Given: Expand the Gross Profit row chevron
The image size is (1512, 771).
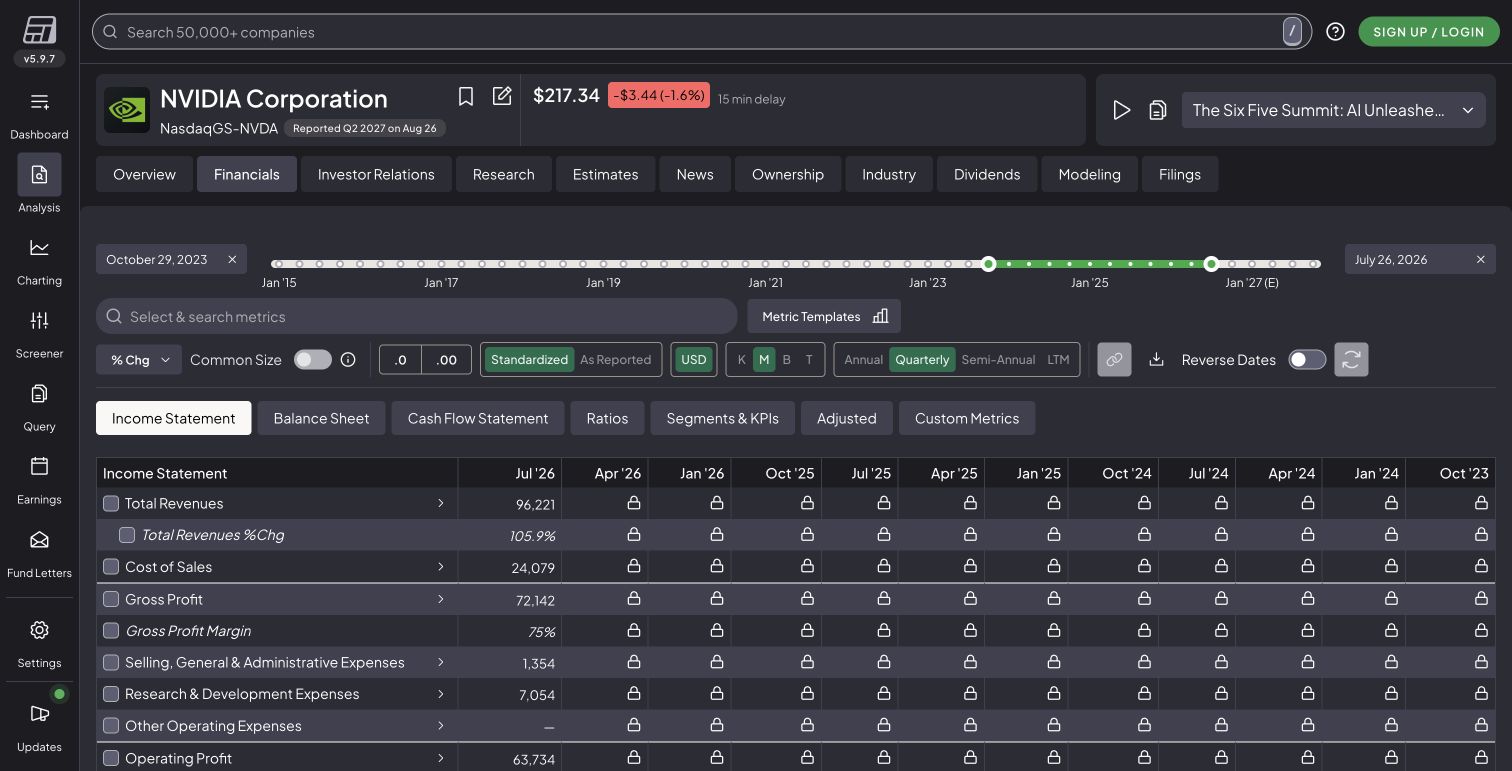Looking at the screenshot, I should pyautogui.click(x=440, y=599).
